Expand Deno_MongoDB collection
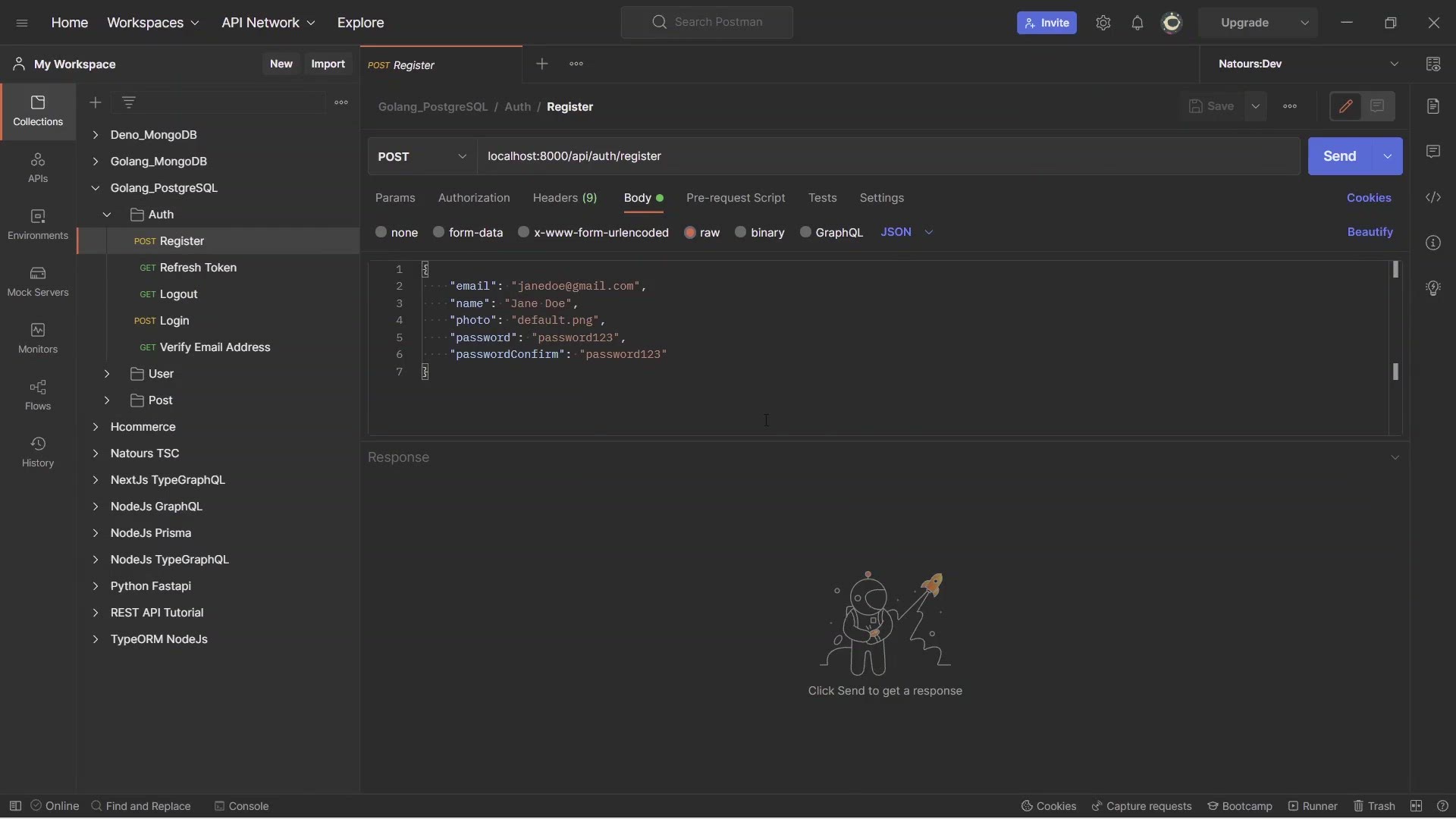This screenshot has height=819, width=1456. pos(96,135)
